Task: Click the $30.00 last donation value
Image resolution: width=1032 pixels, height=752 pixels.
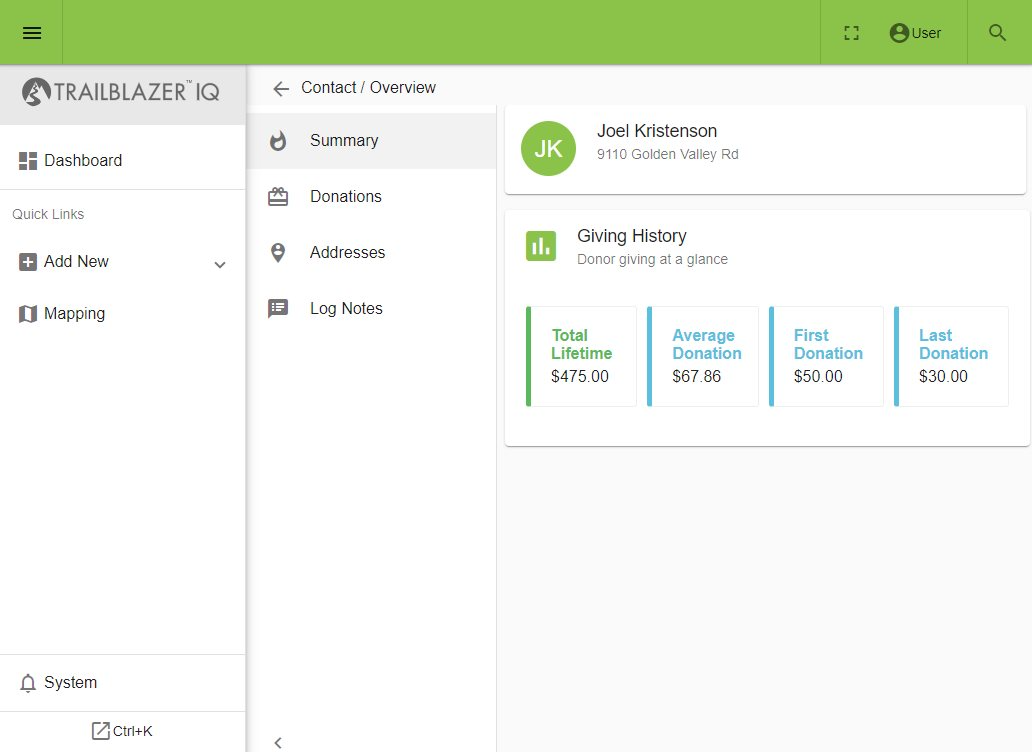Action: 943,376
